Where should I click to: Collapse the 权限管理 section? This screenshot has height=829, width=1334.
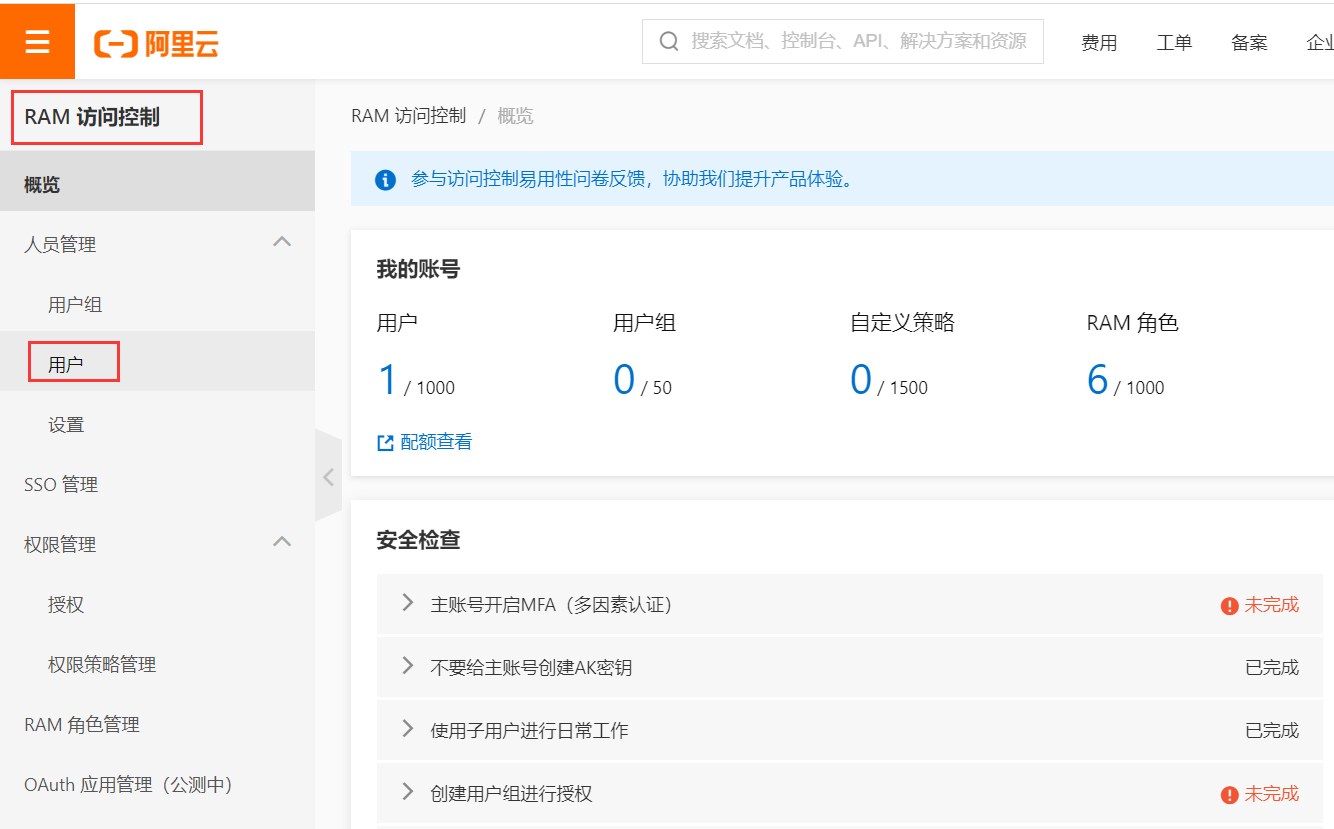[x=282, y=542]
